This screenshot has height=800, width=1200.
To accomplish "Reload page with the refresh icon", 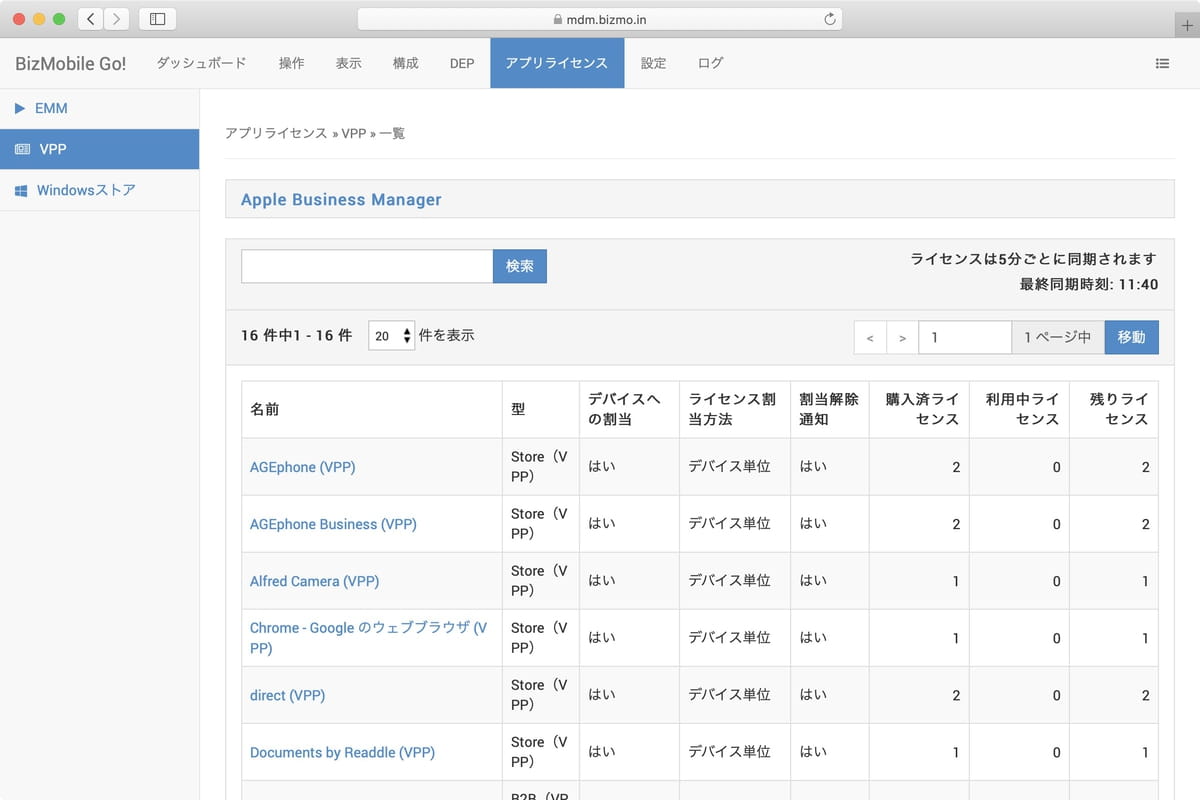I will click(x=829, y=19).
